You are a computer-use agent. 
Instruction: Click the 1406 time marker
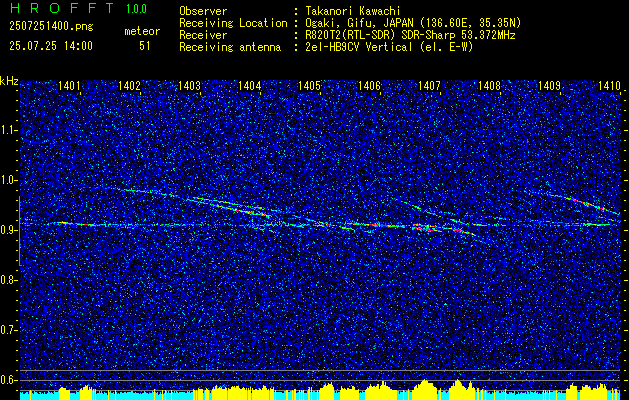[369, 86]
